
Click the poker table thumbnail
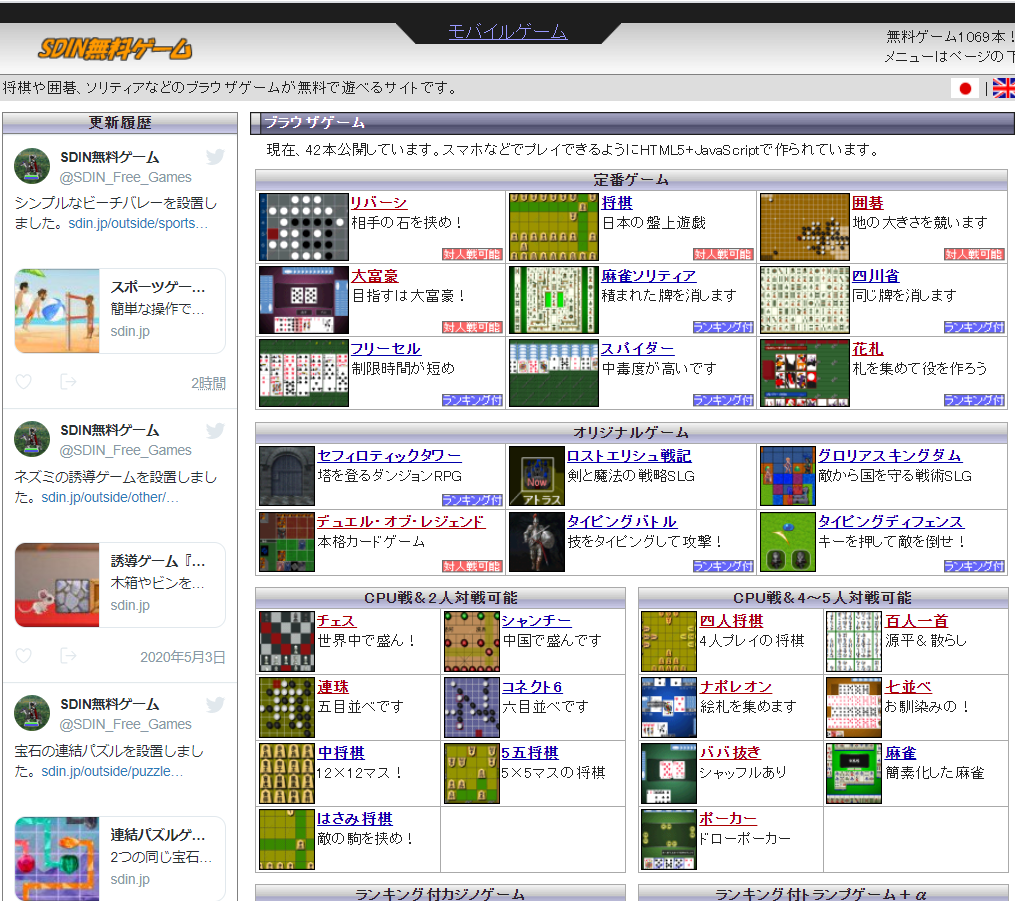pos(669,840)
